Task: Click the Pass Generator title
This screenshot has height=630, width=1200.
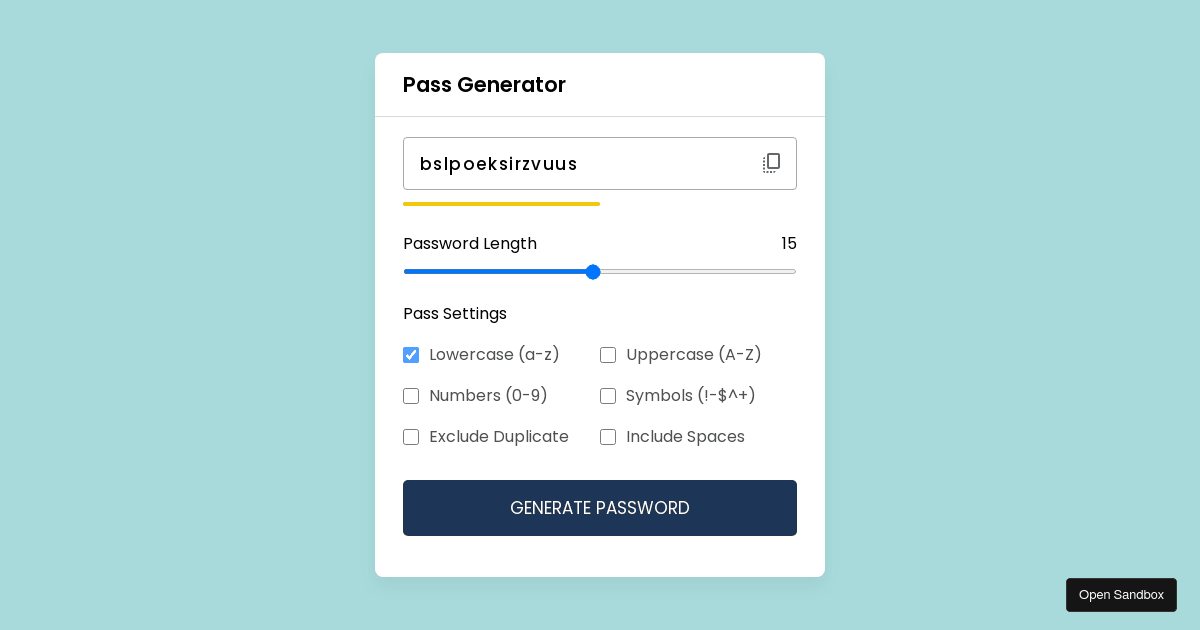Action: [484, 85]
